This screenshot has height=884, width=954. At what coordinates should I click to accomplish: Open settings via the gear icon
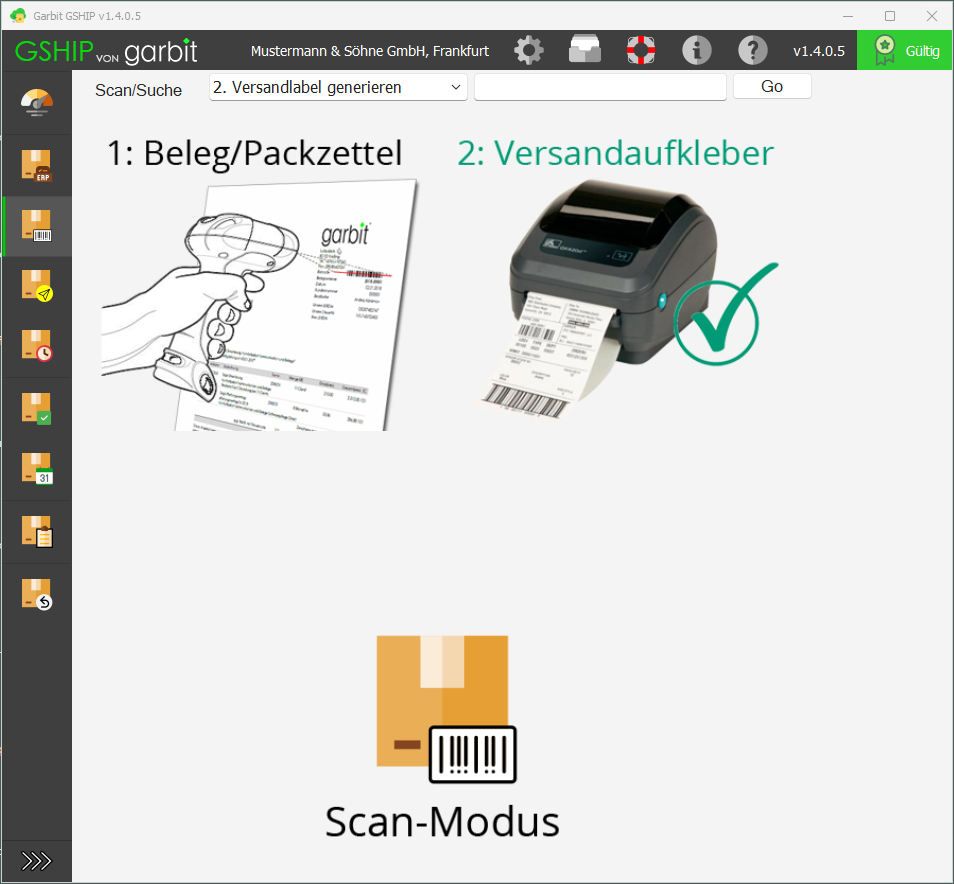(528, 50)
